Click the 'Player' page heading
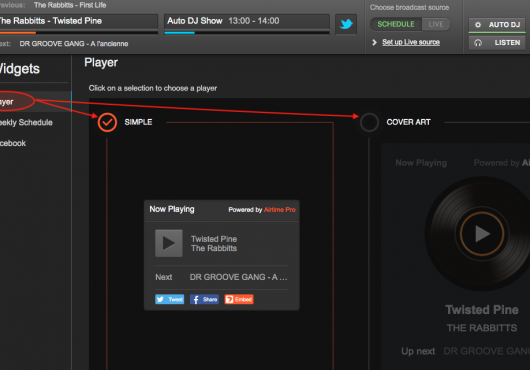The height and width of the screenshot is (370, 530). [x=101, y=63]
